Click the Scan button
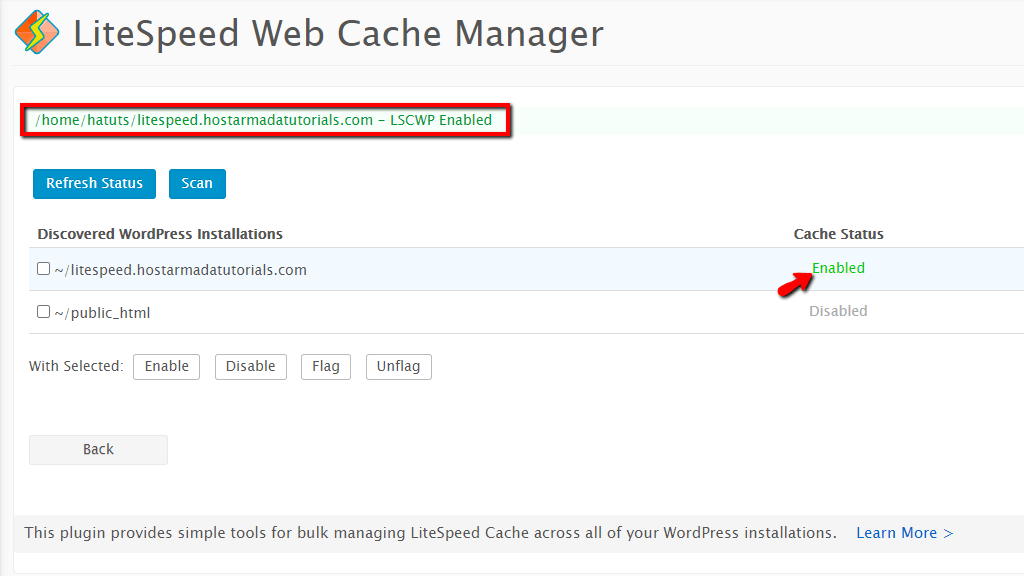Screen dimensions: 1024x576 pyautogui.click(x=197, y=184)
